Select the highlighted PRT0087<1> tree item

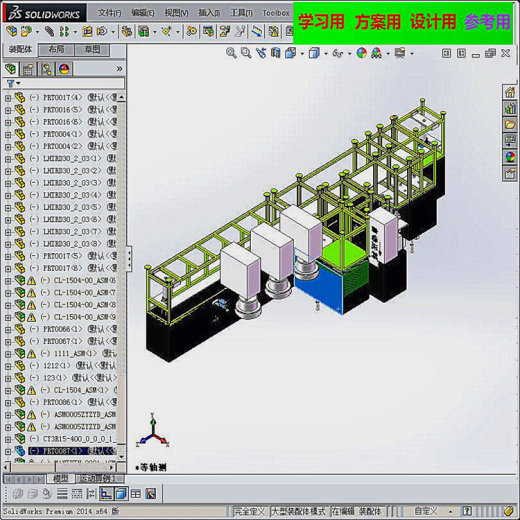[72, 451]
